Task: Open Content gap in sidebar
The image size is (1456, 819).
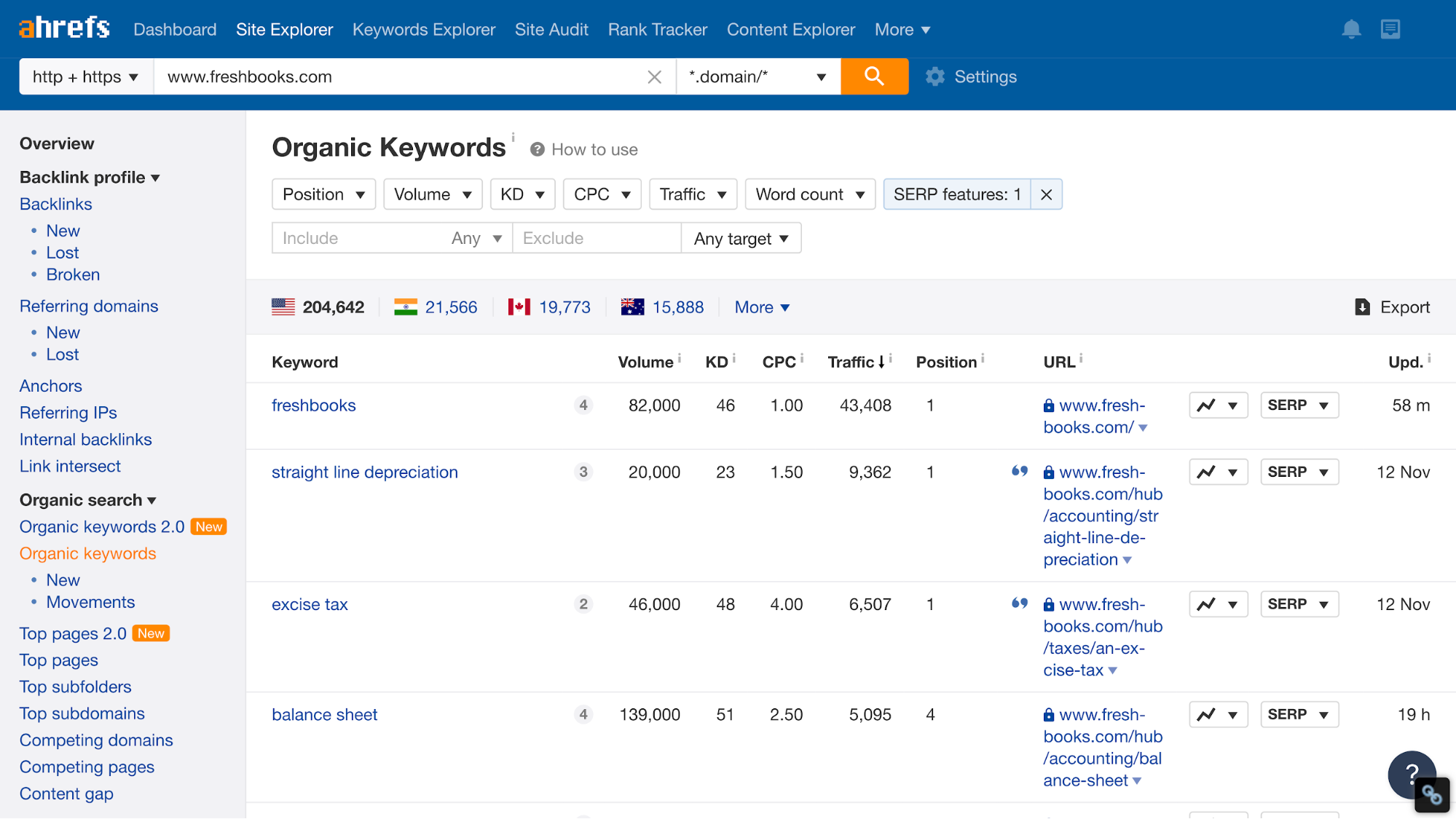Action: [66, 794]
